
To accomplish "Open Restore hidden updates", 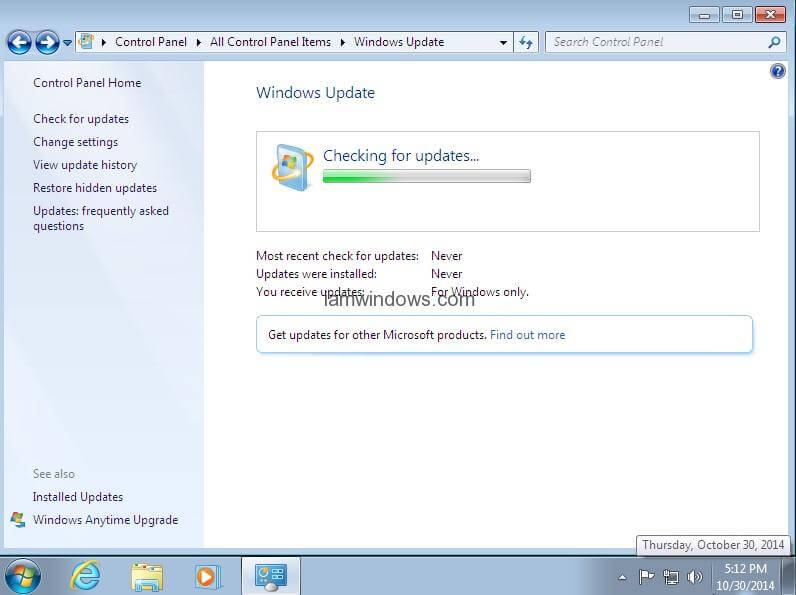I will 95,188.
